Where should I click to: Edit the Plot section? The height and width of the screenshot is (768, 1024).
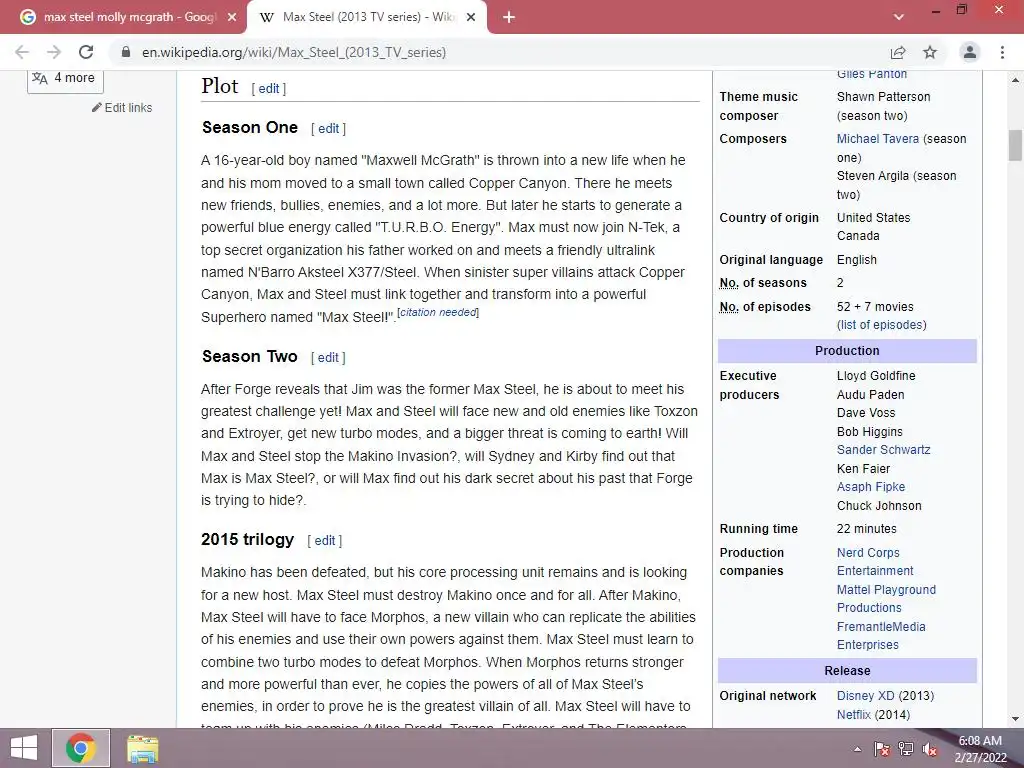pos(268,89)
